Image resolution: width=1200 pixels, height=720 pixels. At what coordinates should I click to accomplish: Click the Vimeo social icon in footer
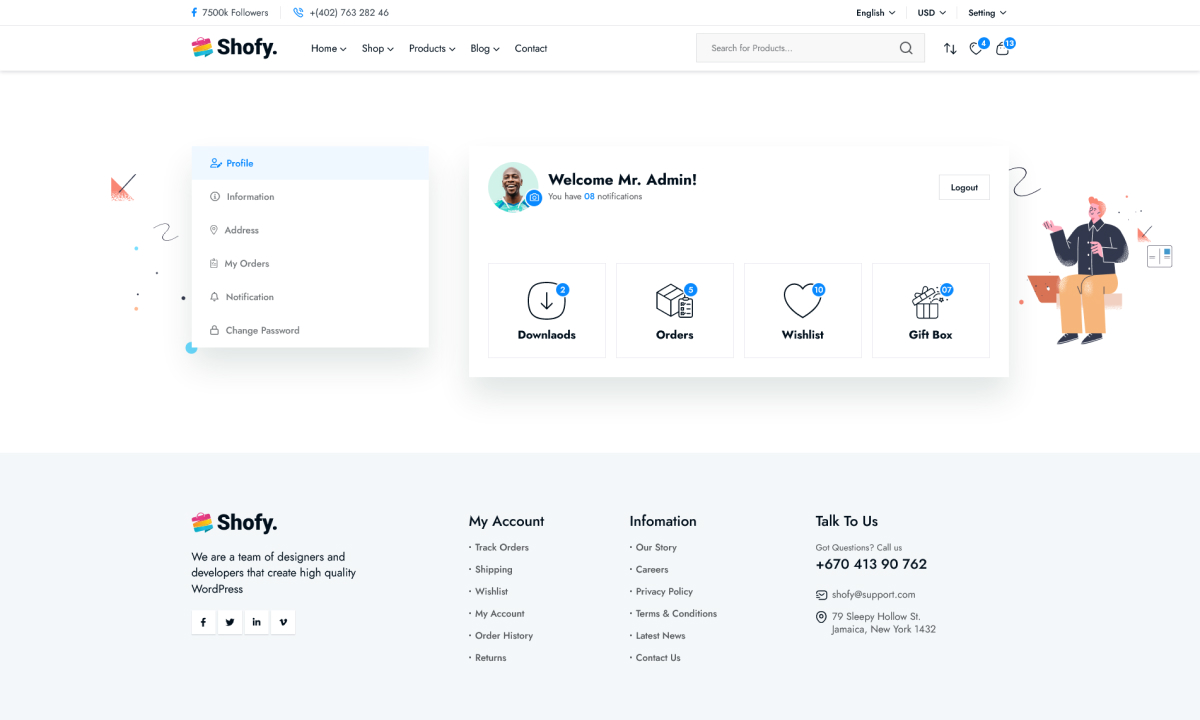283,622
